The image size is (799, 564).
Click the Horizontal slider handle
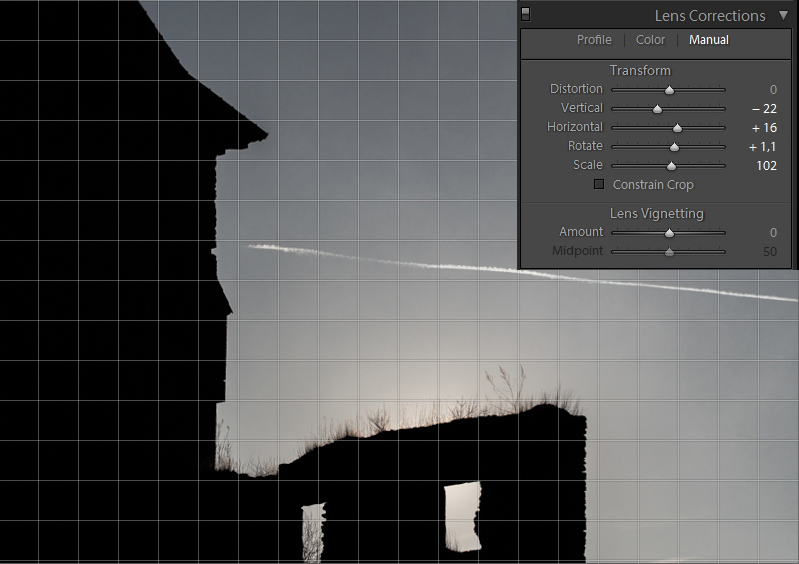pos(677,128)
